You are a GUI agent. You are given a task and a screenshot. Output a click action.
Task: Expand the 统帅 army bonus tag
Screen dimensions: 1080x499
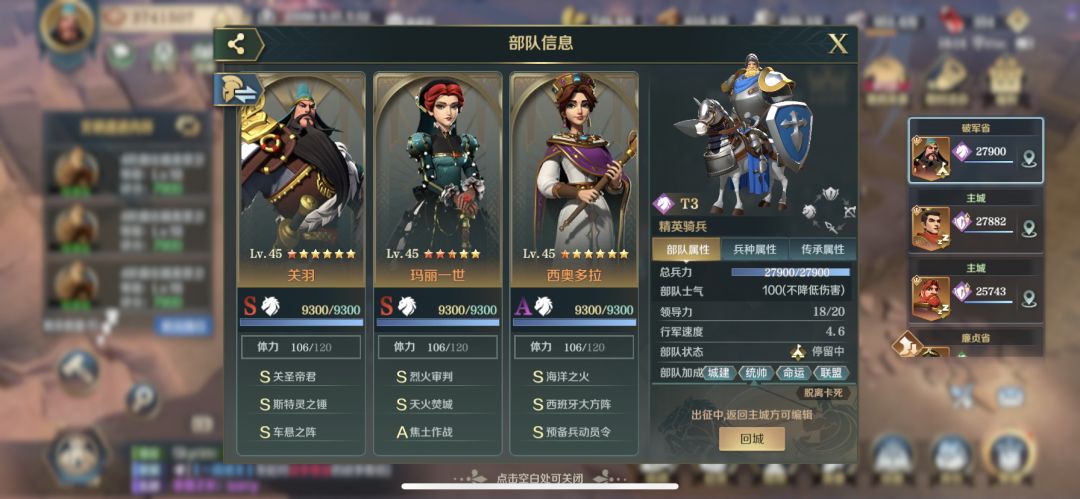[756, 373]
